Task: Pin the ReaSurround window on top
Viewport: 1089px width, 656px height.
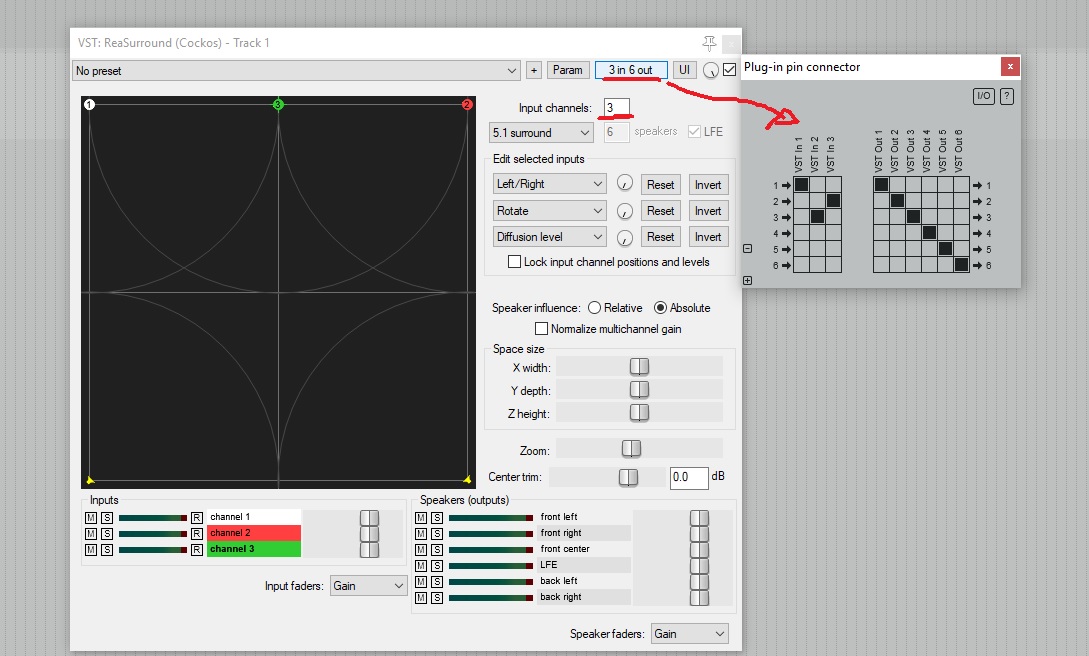Action: (710, 42)
